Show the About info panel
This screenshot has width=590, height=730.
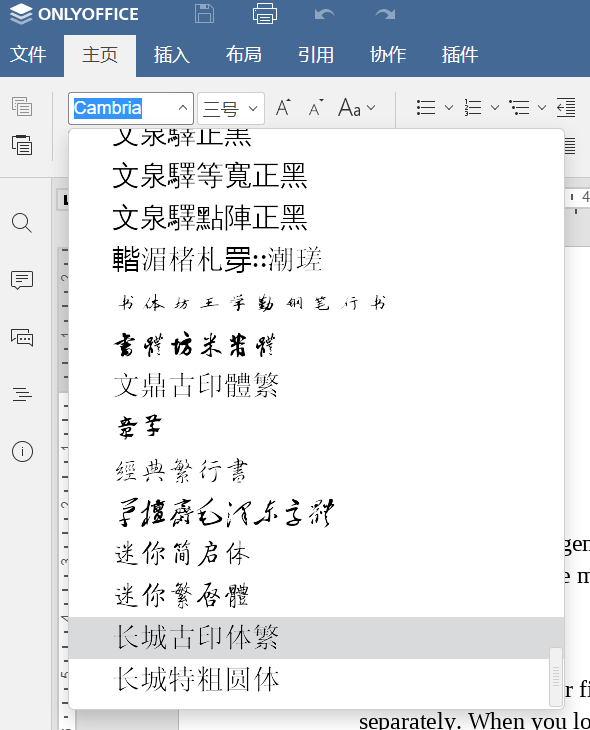point(22,452)
